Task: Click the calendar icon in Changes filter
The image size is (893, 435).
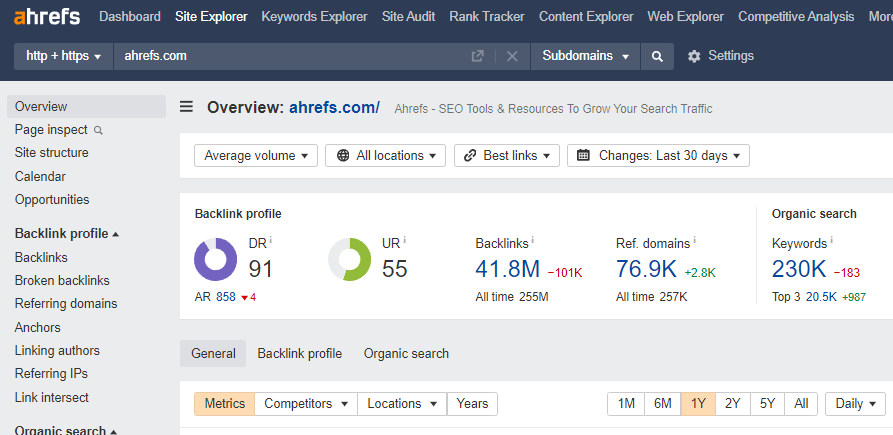Action: (583, 155)
